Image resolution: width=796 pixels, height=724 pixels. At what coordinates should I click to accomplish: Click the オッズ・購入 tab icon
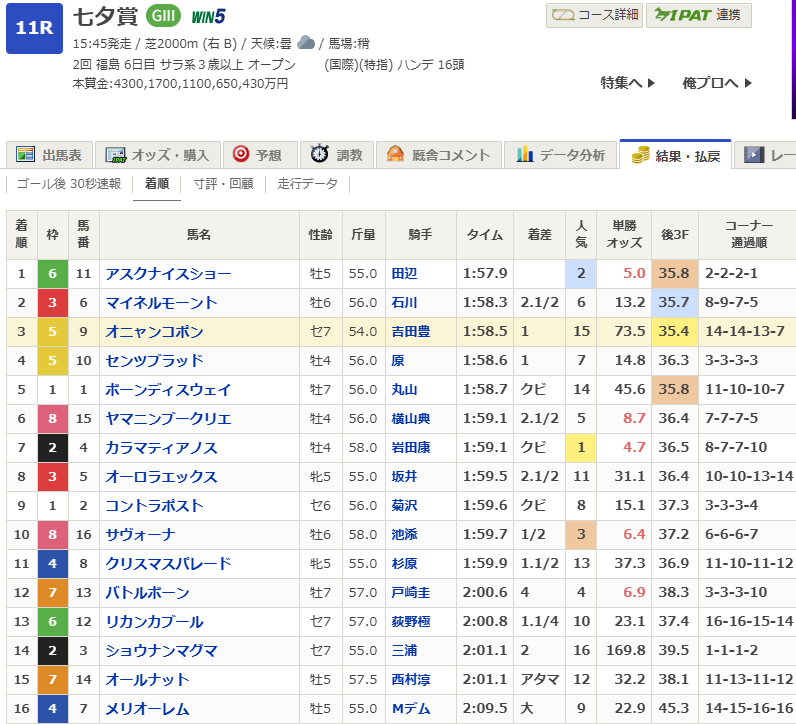tap(116, 155)
